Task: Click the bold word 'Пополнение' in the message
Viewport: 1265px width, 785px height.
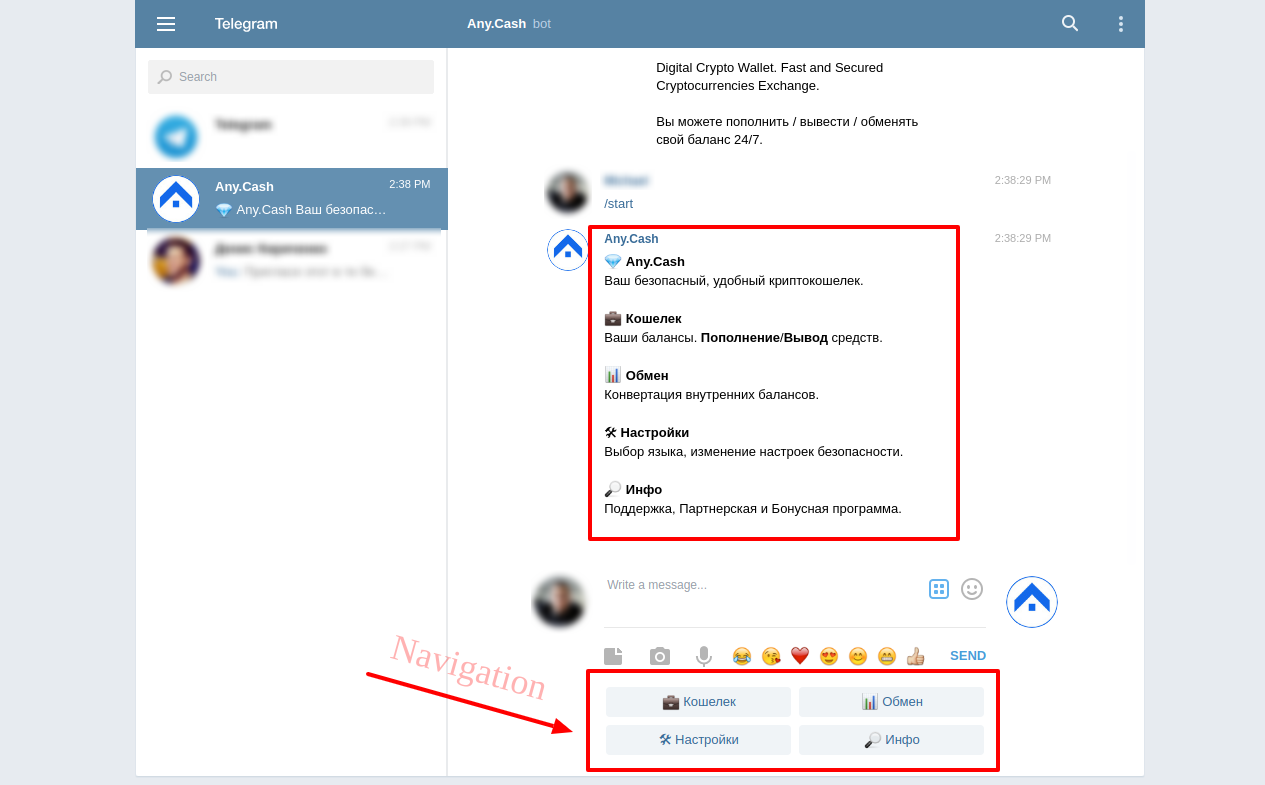Action: pos(740,338)
